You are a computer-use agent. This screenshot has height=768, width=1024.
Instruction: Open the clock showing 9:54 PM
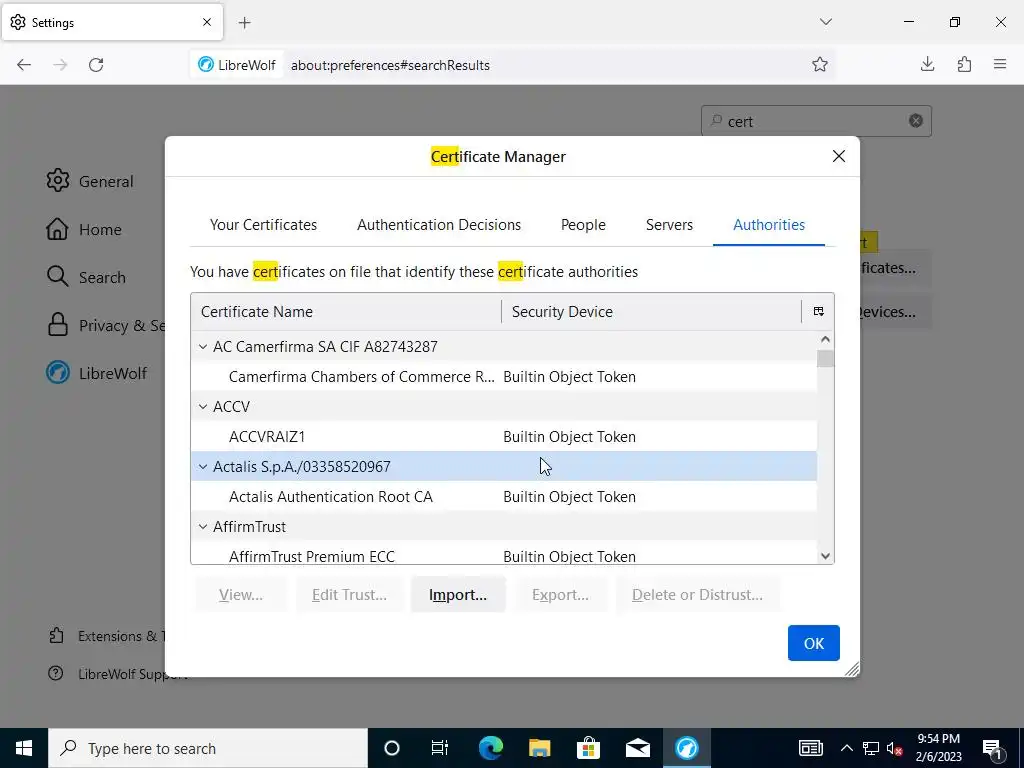coord(938,748)
